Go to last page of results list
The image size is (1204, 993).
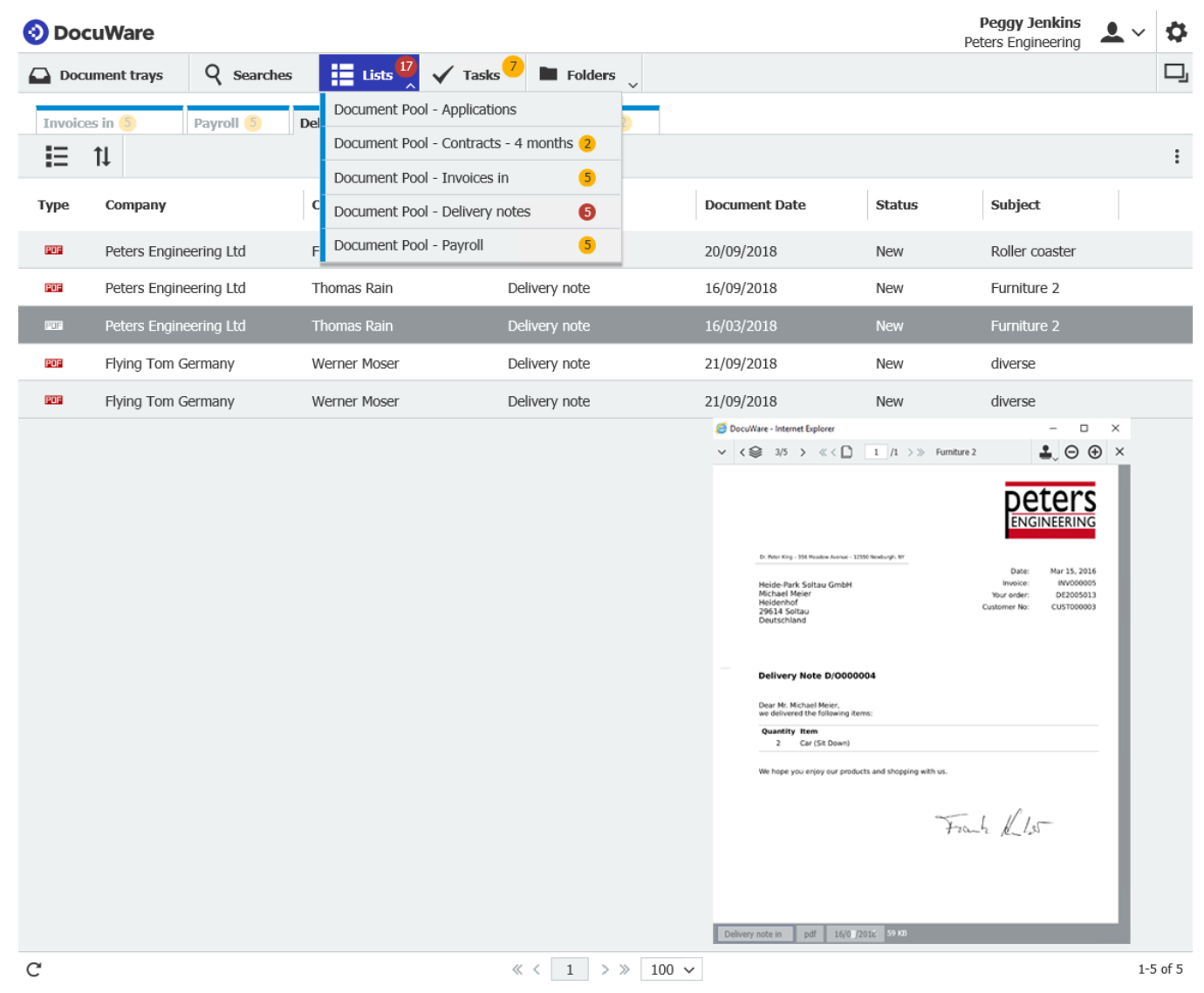[x=625, y=969]
